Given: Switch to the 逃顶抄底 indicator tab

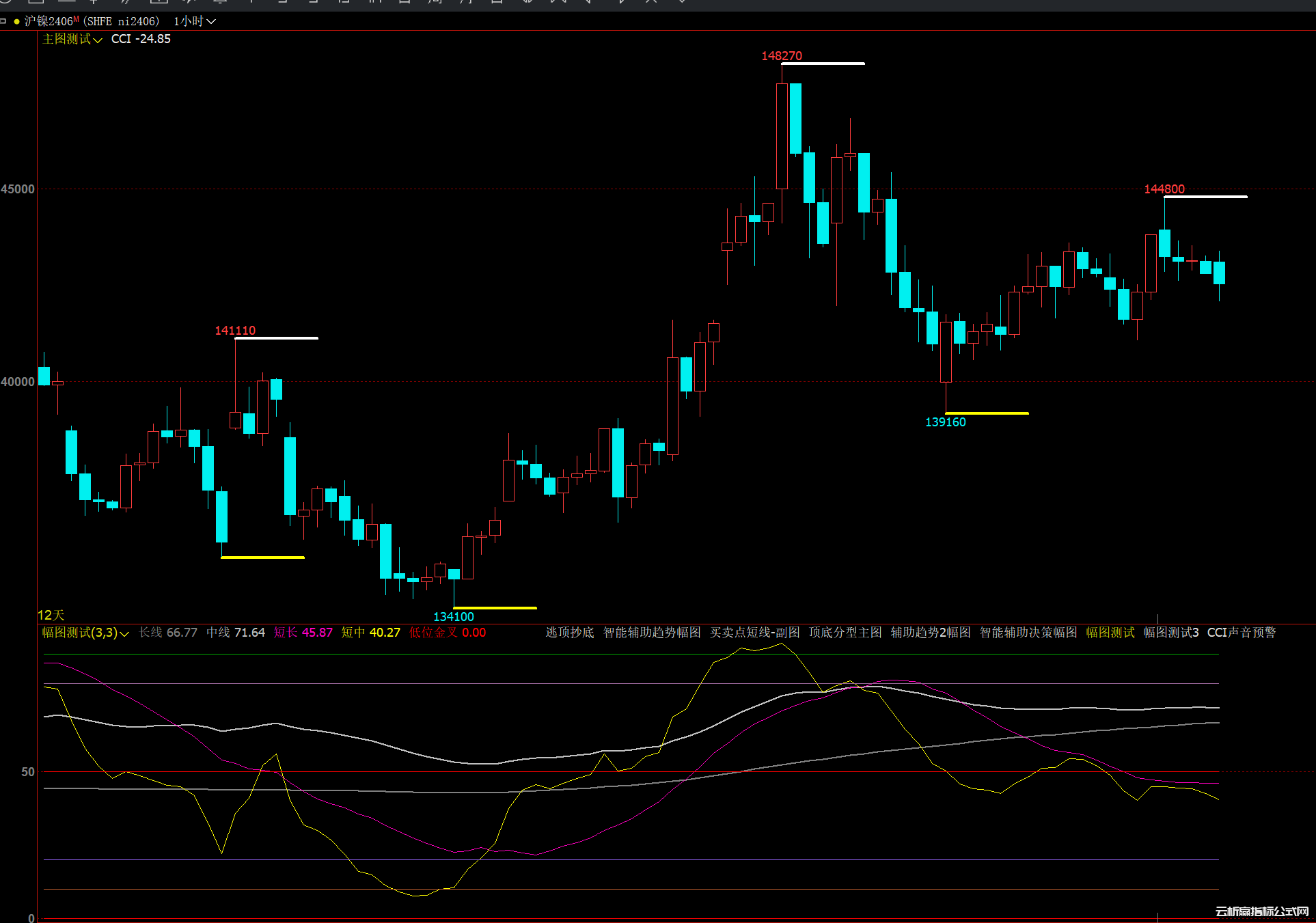Looking at the screenshot, I should tap(569, 633).
